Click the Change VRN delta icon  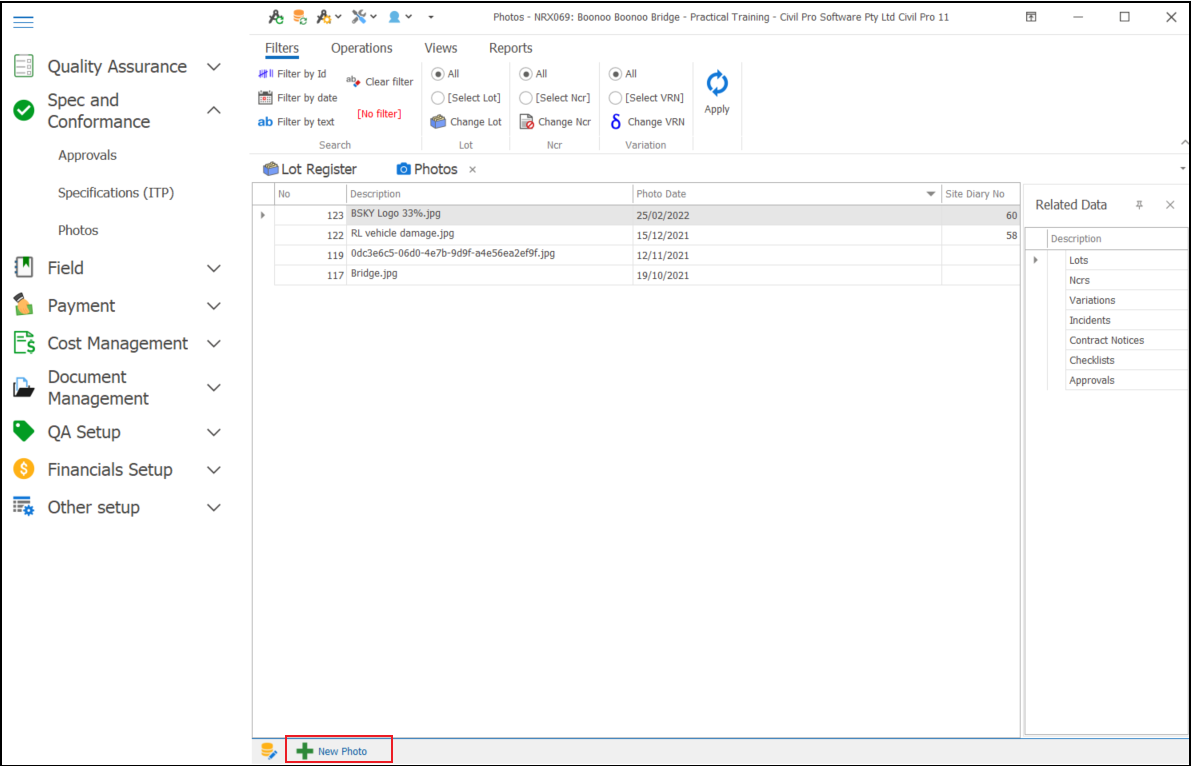[616, 122]
